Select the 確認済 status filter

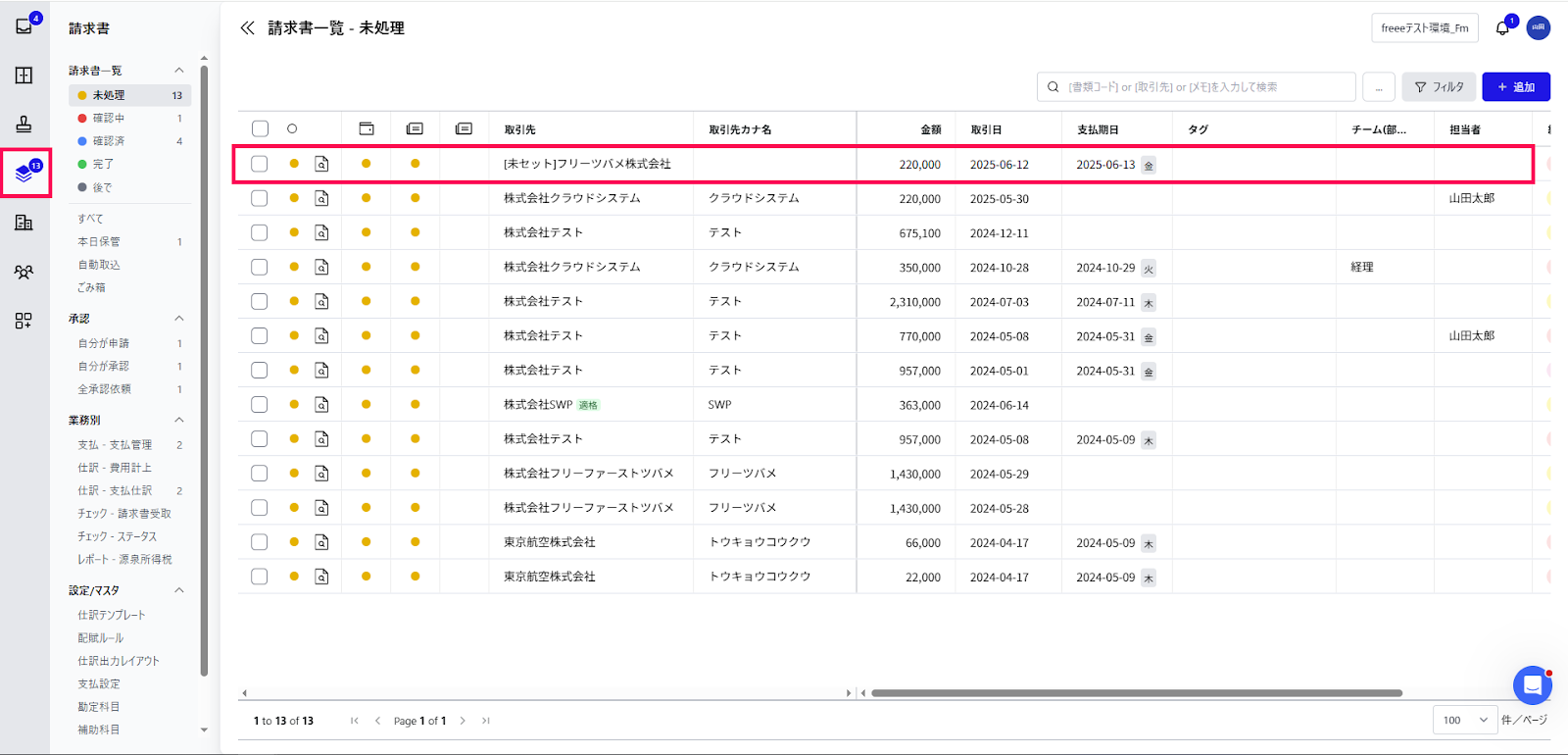click(x=129, y=141)
